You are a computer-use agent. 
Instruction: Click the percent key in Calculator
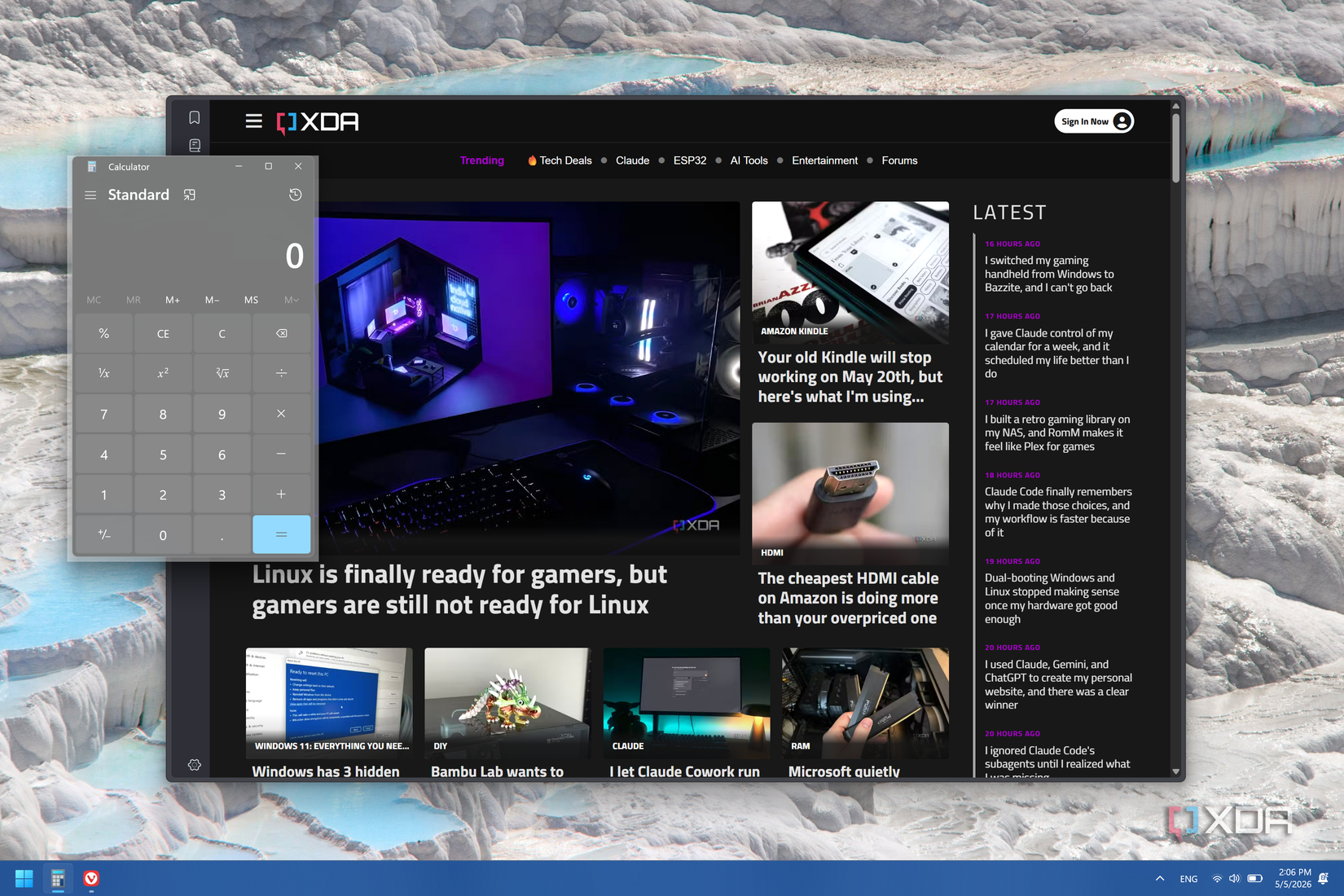103,333
